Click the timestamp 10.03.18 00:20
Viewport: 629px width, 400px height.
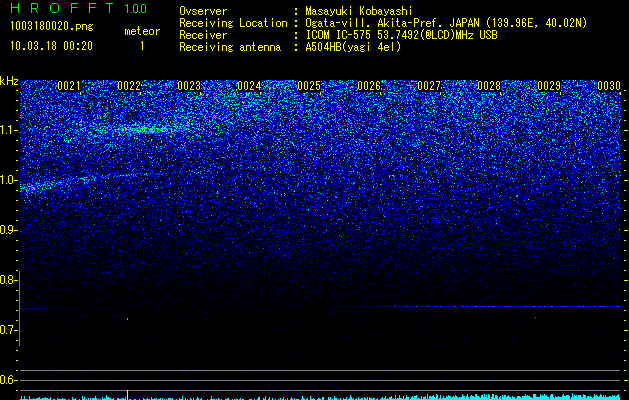pyautogui.click(x=51, y=46)
